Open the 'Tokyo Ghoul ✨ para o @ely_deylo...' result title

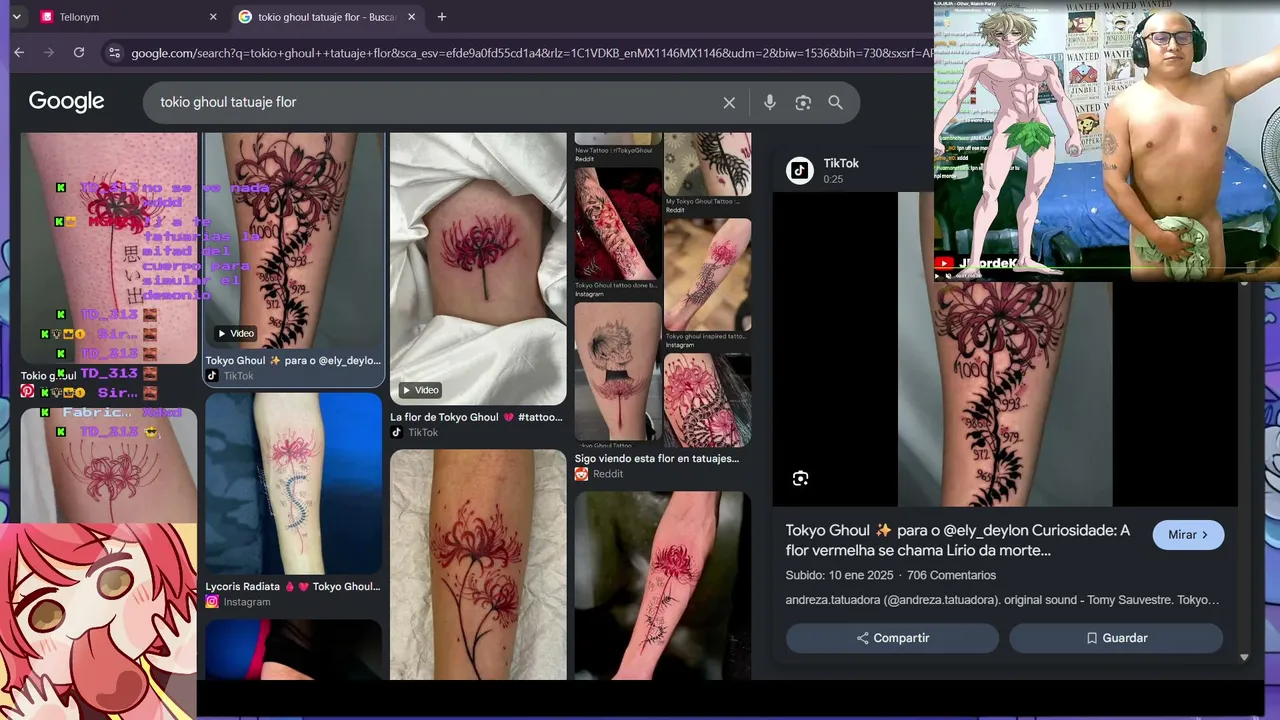tap(294, 360)
